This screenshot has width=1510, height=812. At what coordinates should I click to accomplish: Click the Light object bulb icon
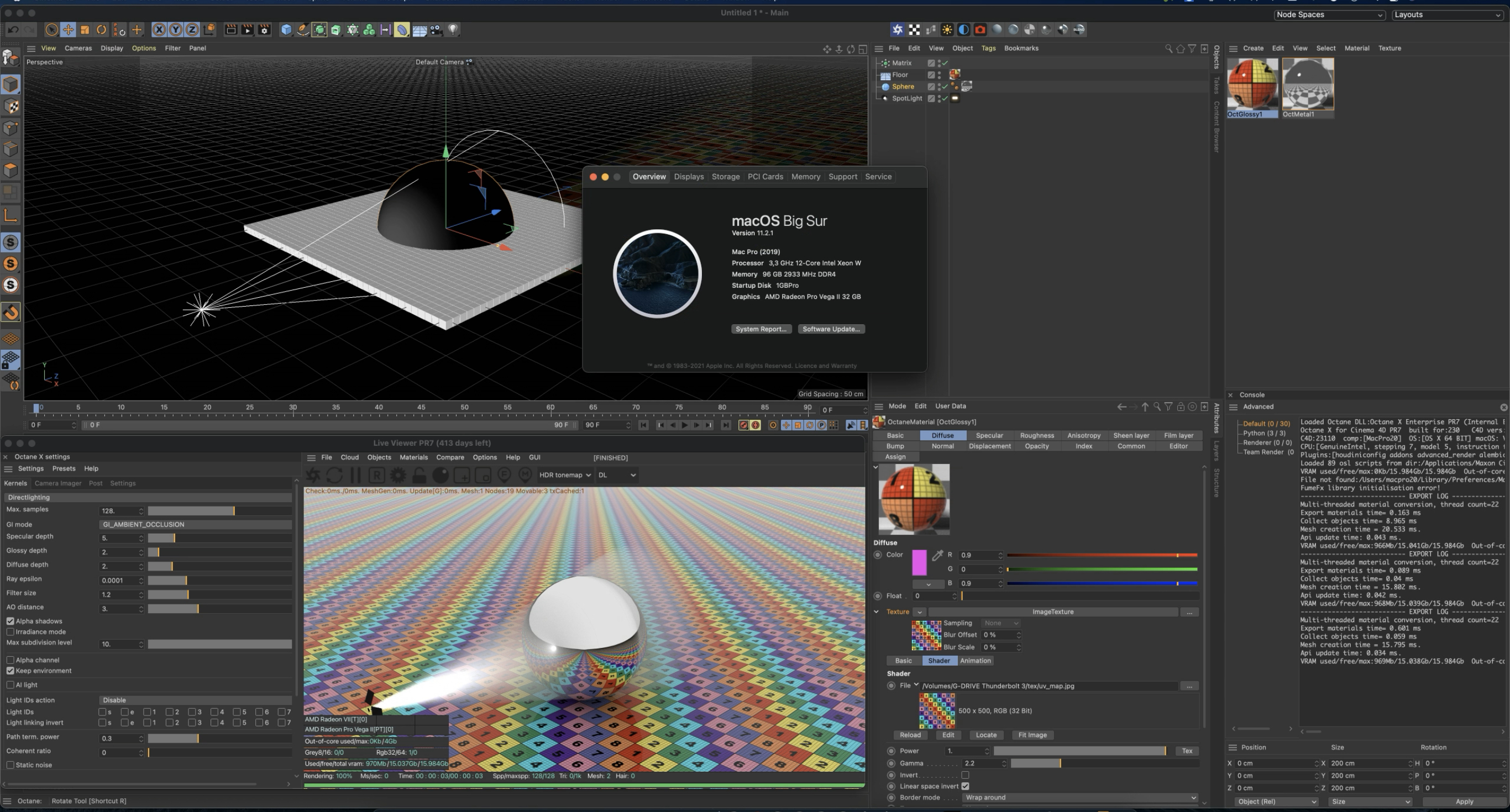click(453, 30)
